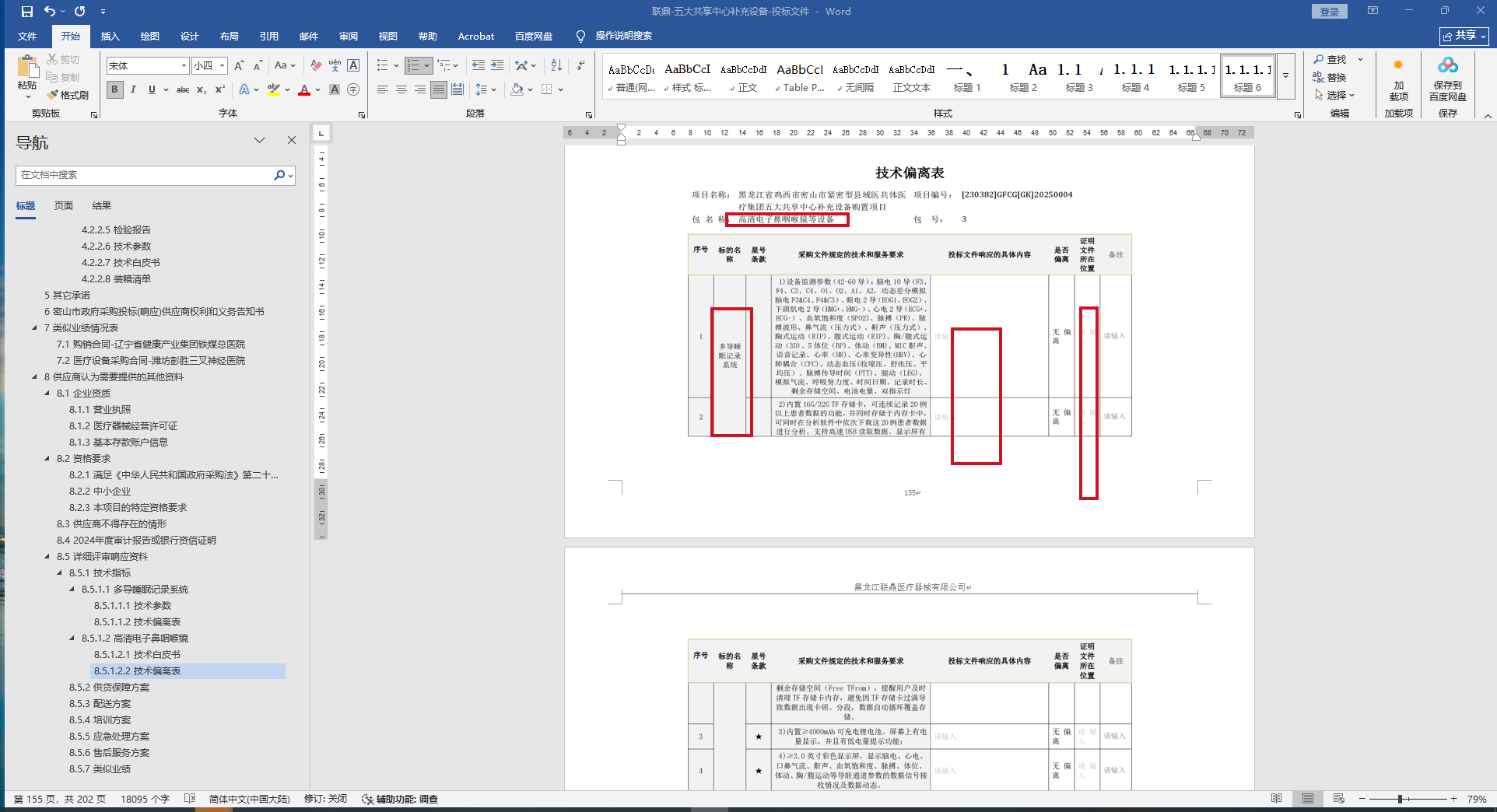This screenshot has width=1497, height=812.
Task: Toggle subscript formatting
Action: [x=202, y=89]
